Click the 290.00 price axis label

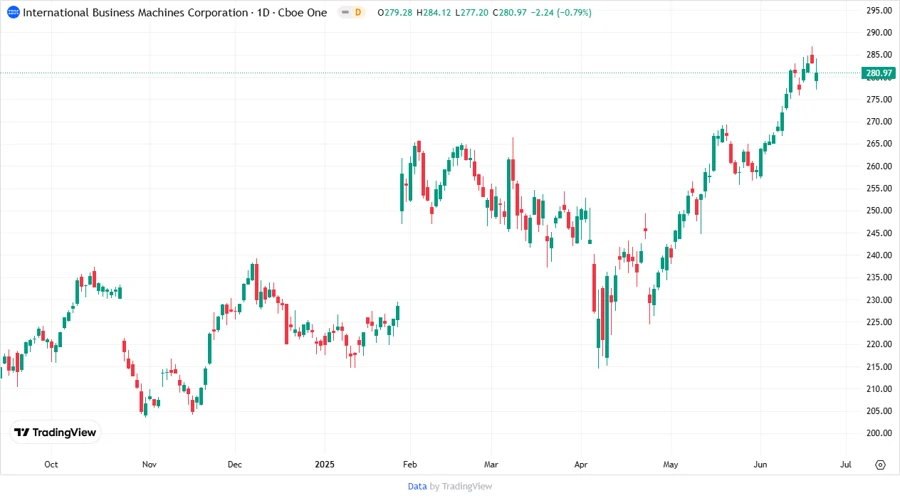coord(879,33)
